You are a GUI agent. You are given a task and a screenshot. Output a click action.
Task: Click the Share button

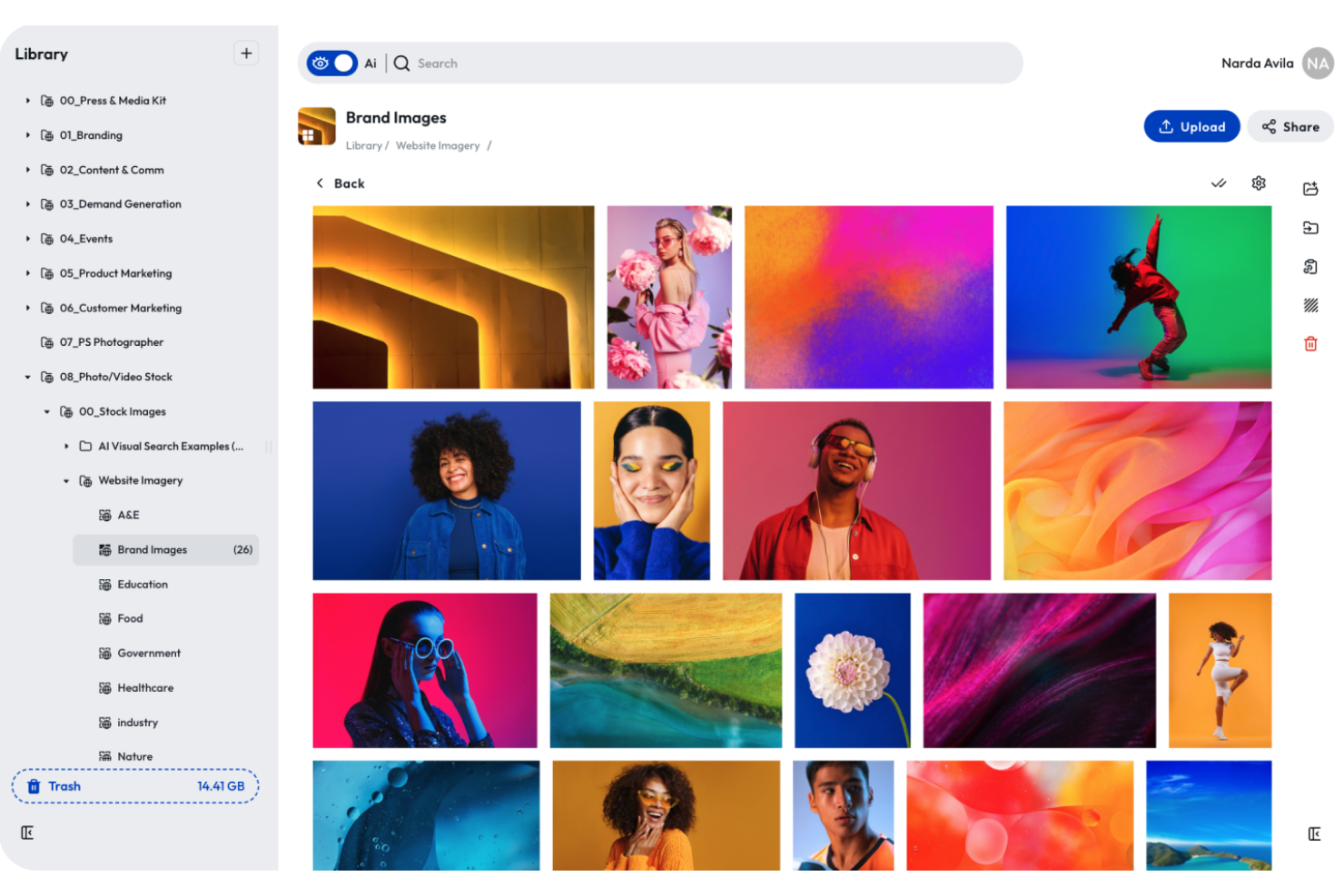1290,127
